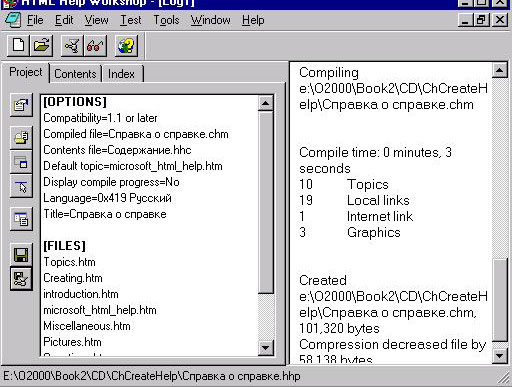
Task: Select the Compiled file=Справка о справке.chm line
Action: 136,134
